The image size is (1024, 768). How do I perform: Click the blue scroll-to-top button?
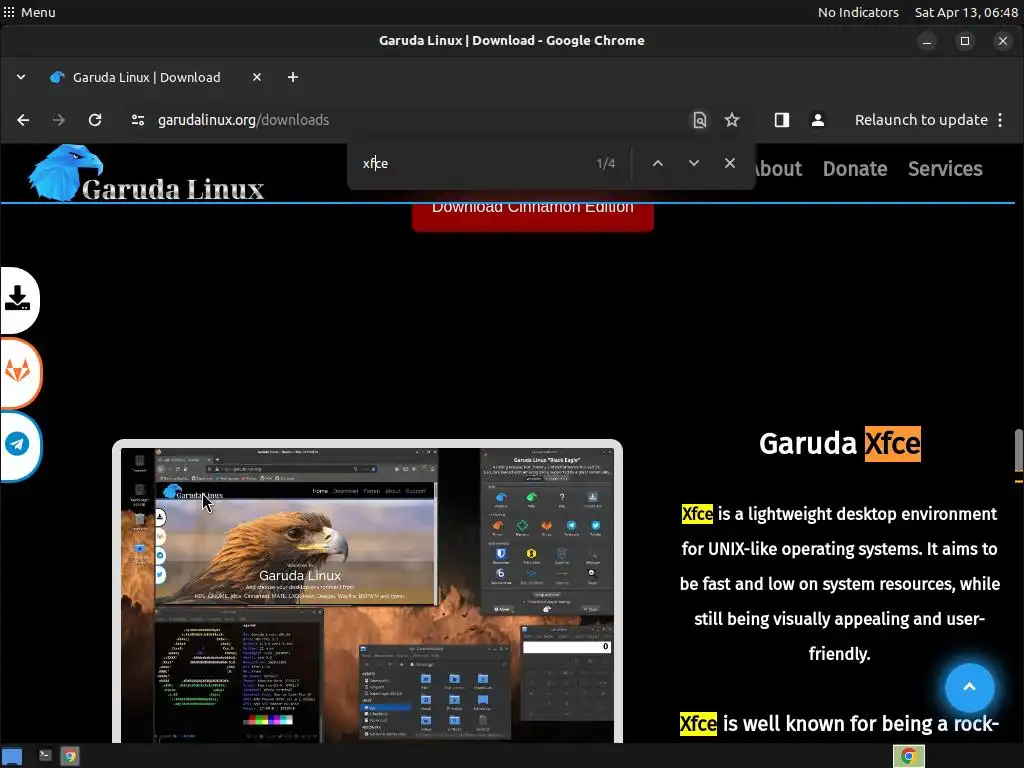tap(969, 687)
